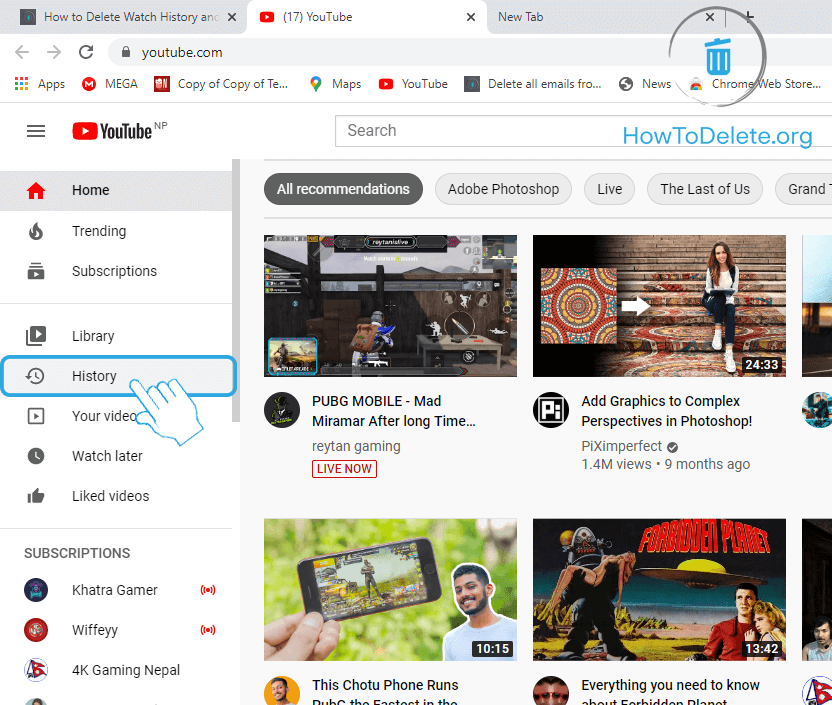Open Trending from the sidebar

(98, 231)
